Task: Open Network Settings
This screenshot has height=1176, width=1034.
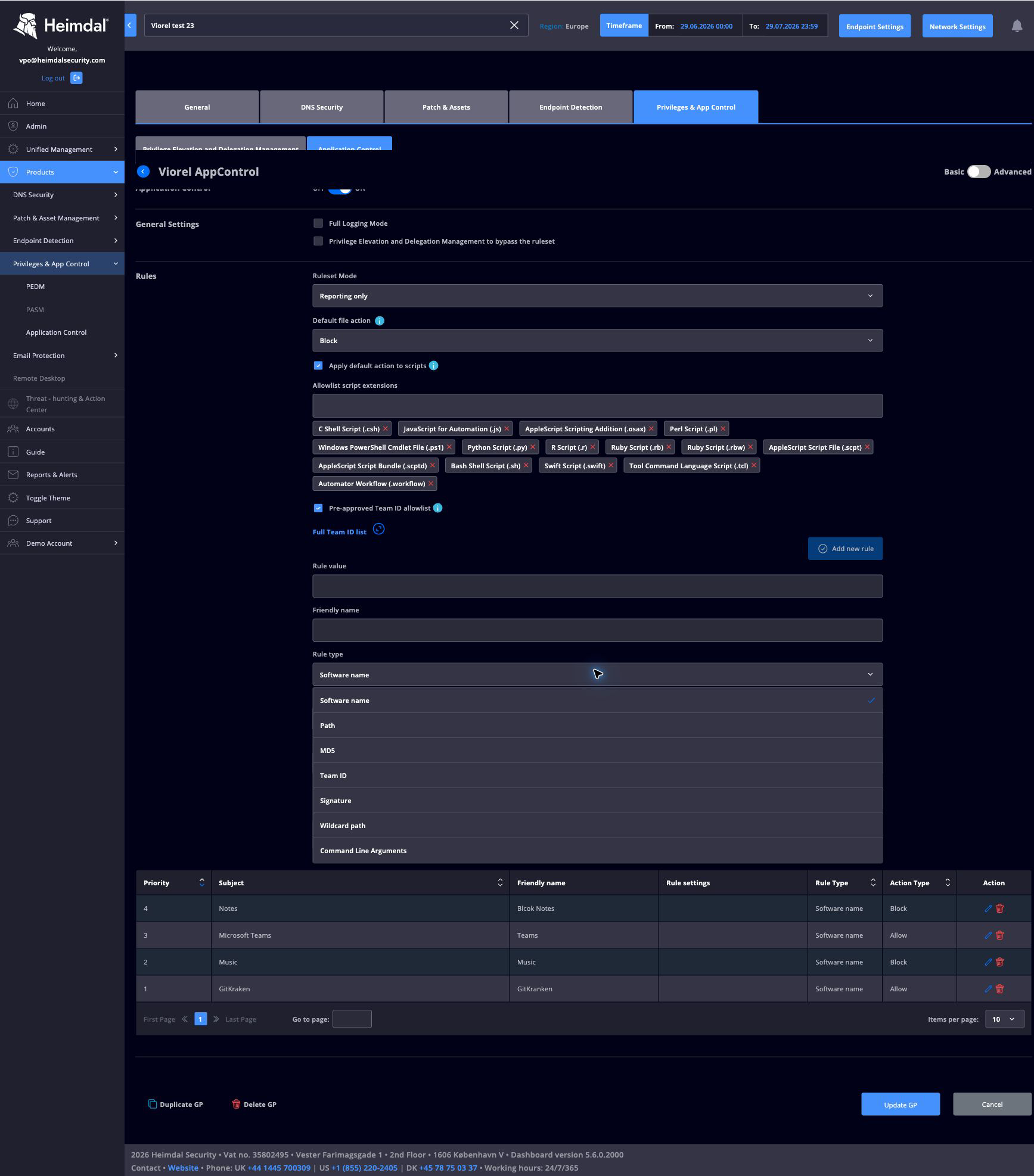Action: pos(957,26)
